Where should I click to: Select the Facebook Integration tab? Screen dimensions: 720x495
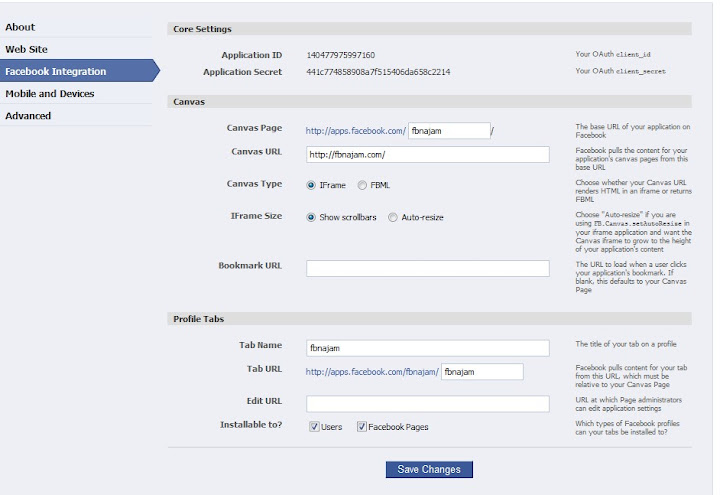pyautogui.click(x=56, y=71)
